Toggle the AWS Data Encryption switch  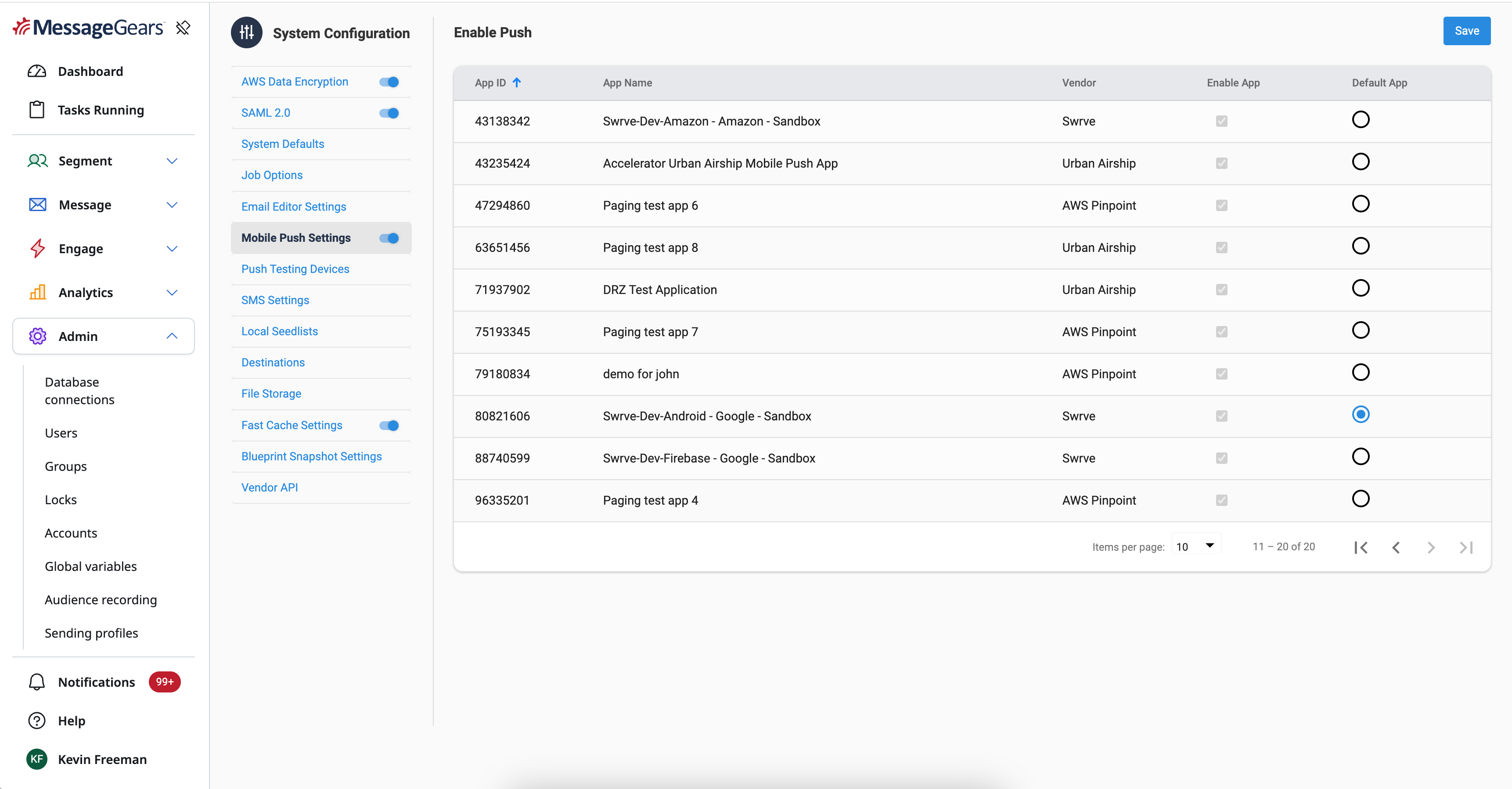click(x=389, y=82)
